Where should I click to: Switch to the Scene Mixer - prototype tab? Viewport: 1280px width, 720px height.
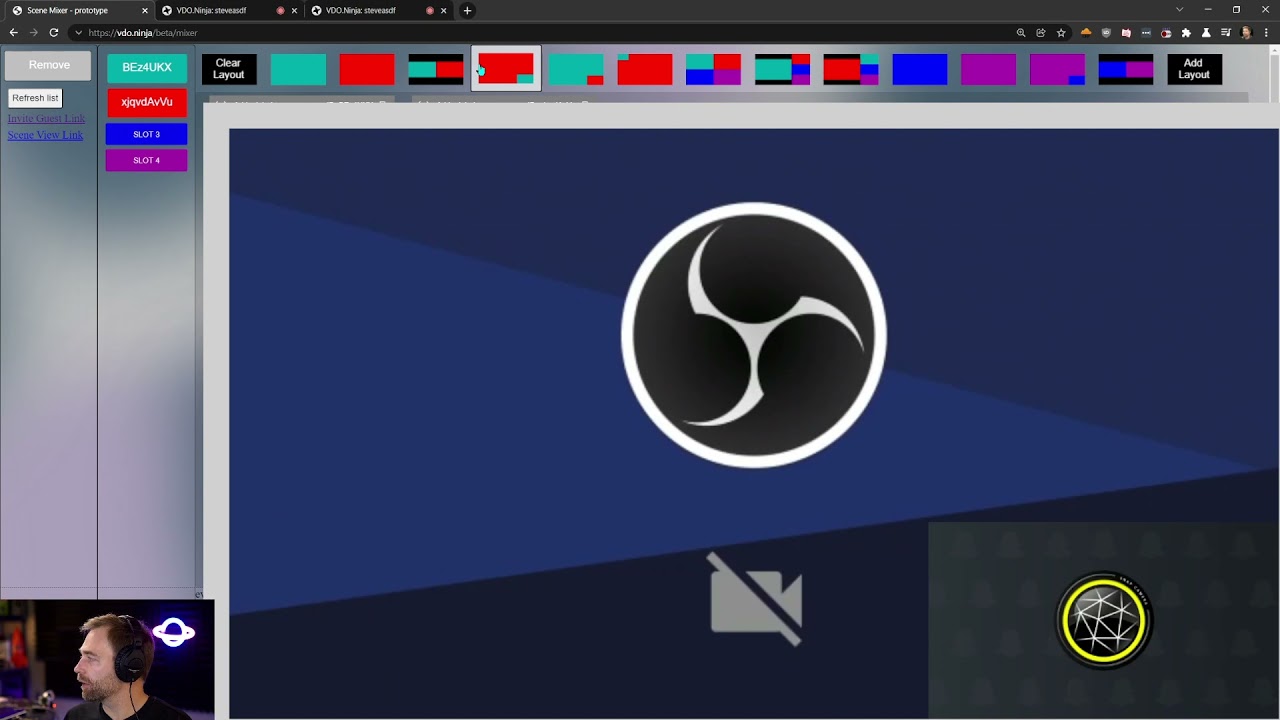[78, 10]
